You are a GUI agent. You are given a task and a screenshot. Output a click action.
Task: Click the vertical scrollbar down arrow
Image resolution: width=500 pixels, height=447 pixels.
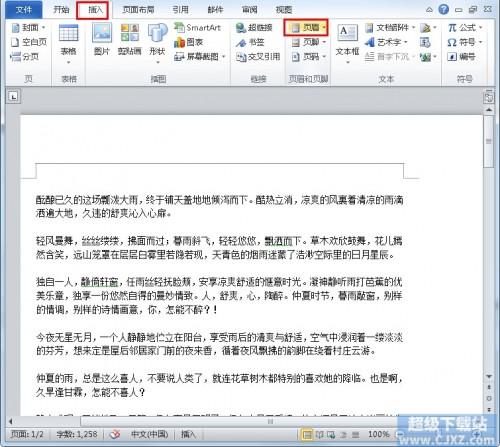[x=489, y=376]
